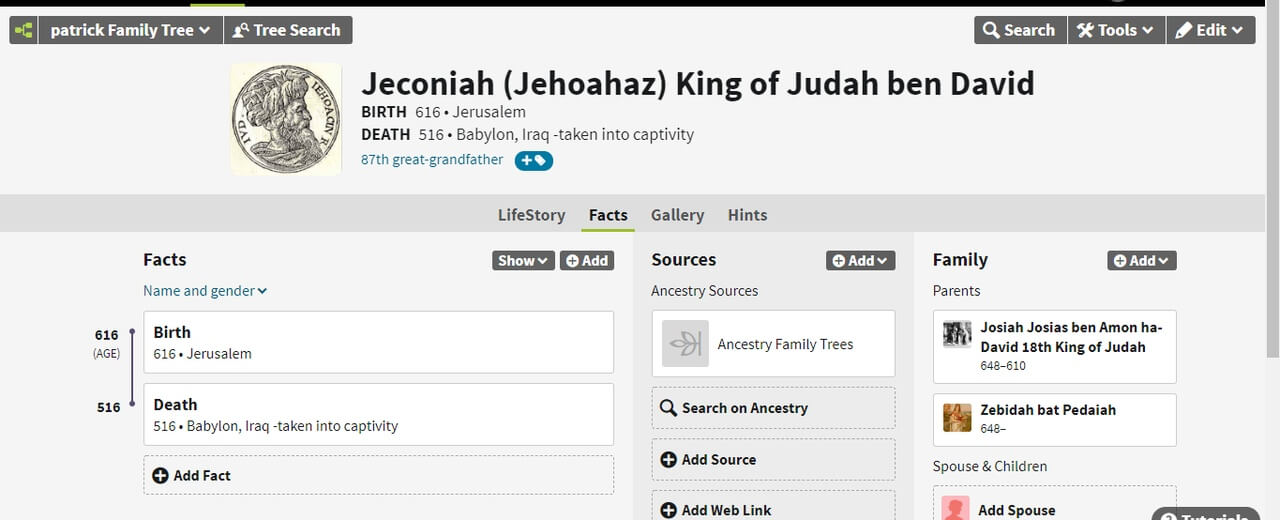This screenshot has height=520, width=1280.
Task: Go to the Hints tab
Action: point(747,215)
